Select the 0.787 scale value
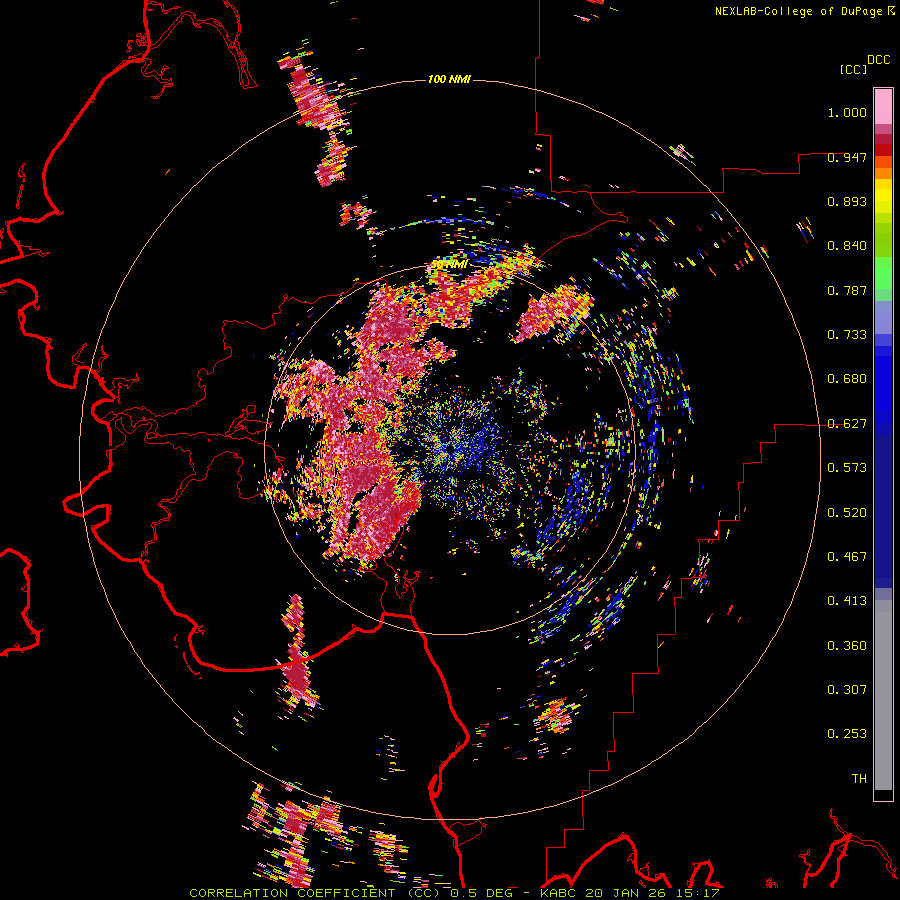This screenshot has width=900, height=900. (847, 290)
